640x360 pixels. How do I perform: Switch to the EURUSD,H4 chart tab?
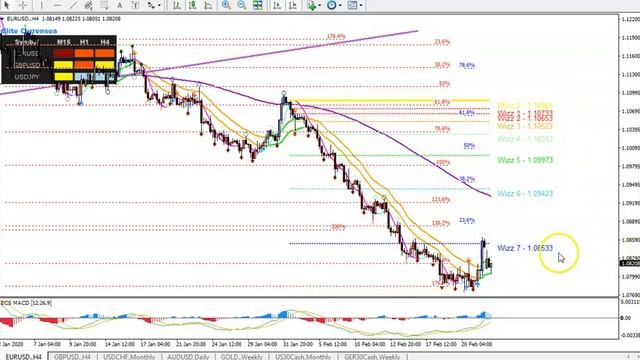pyautogui.click(x=24, y=357)
